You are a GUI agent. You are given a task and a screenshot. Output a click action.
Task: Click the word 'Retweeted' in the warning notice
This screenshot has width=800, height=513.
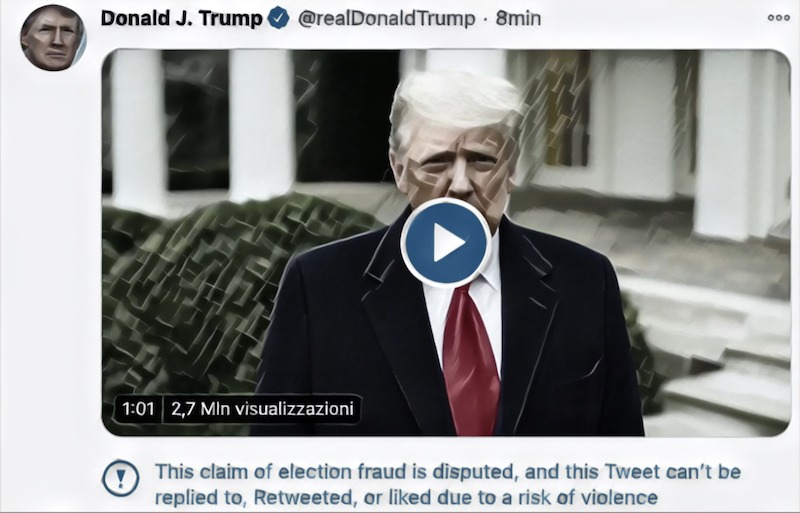pyautogui.click(x=305, y=497)
